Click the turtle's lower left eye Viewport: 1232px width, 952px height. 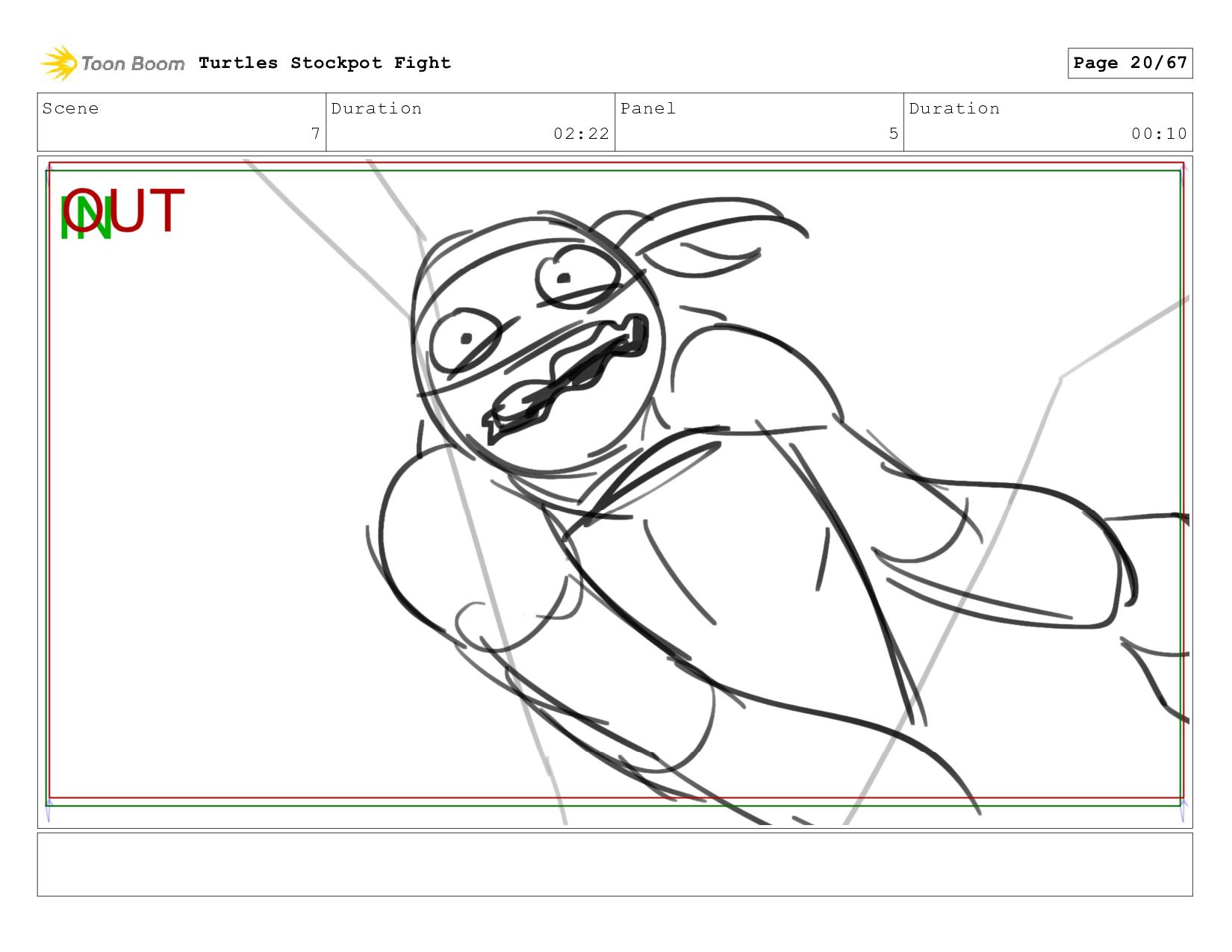pos(464,340)
